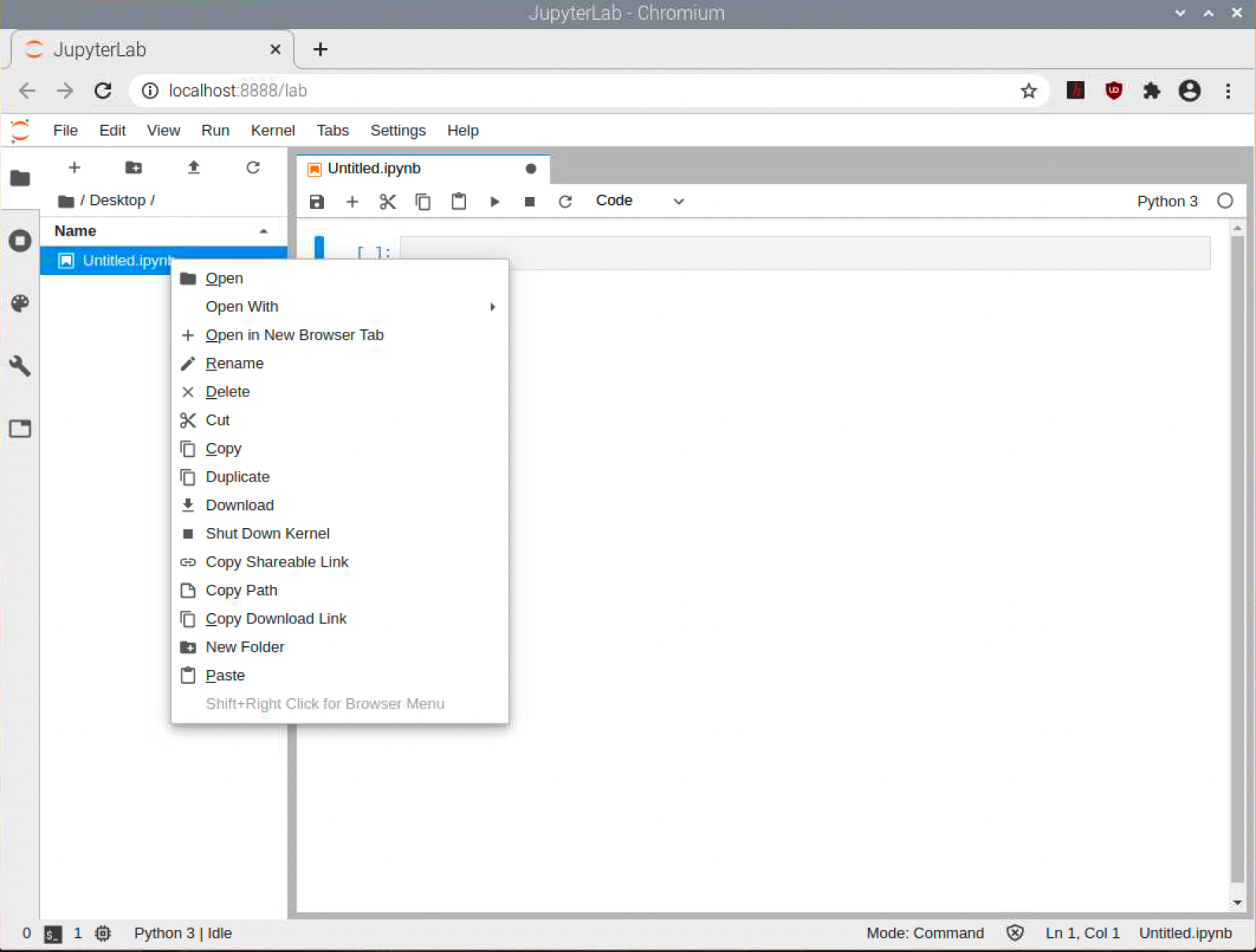Screen dimensions: 1256x952
Task: Open the Open Tabs sidebar panel
Action: coord(20,429)
